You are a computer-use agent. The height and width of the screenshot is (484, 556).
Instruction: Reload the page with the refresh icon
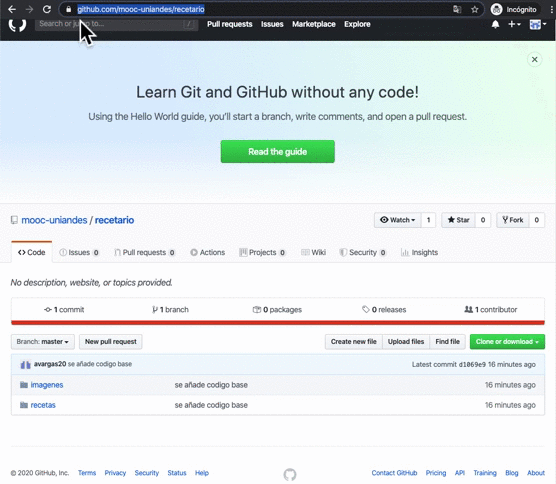point(47,10)
